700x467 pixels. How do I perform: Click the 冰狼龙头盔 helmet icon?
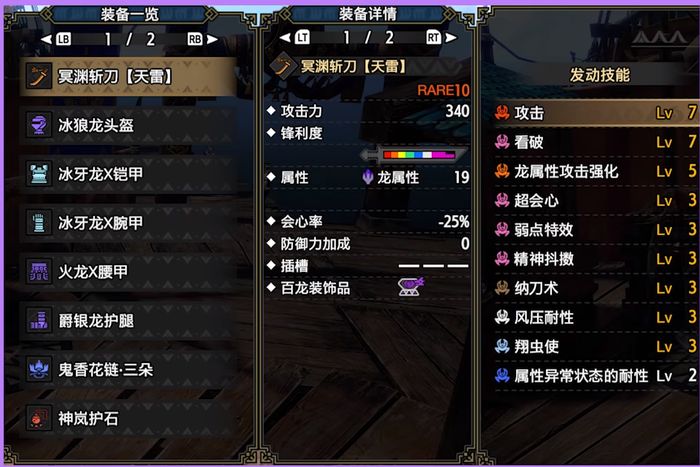[x=39, y=125]
